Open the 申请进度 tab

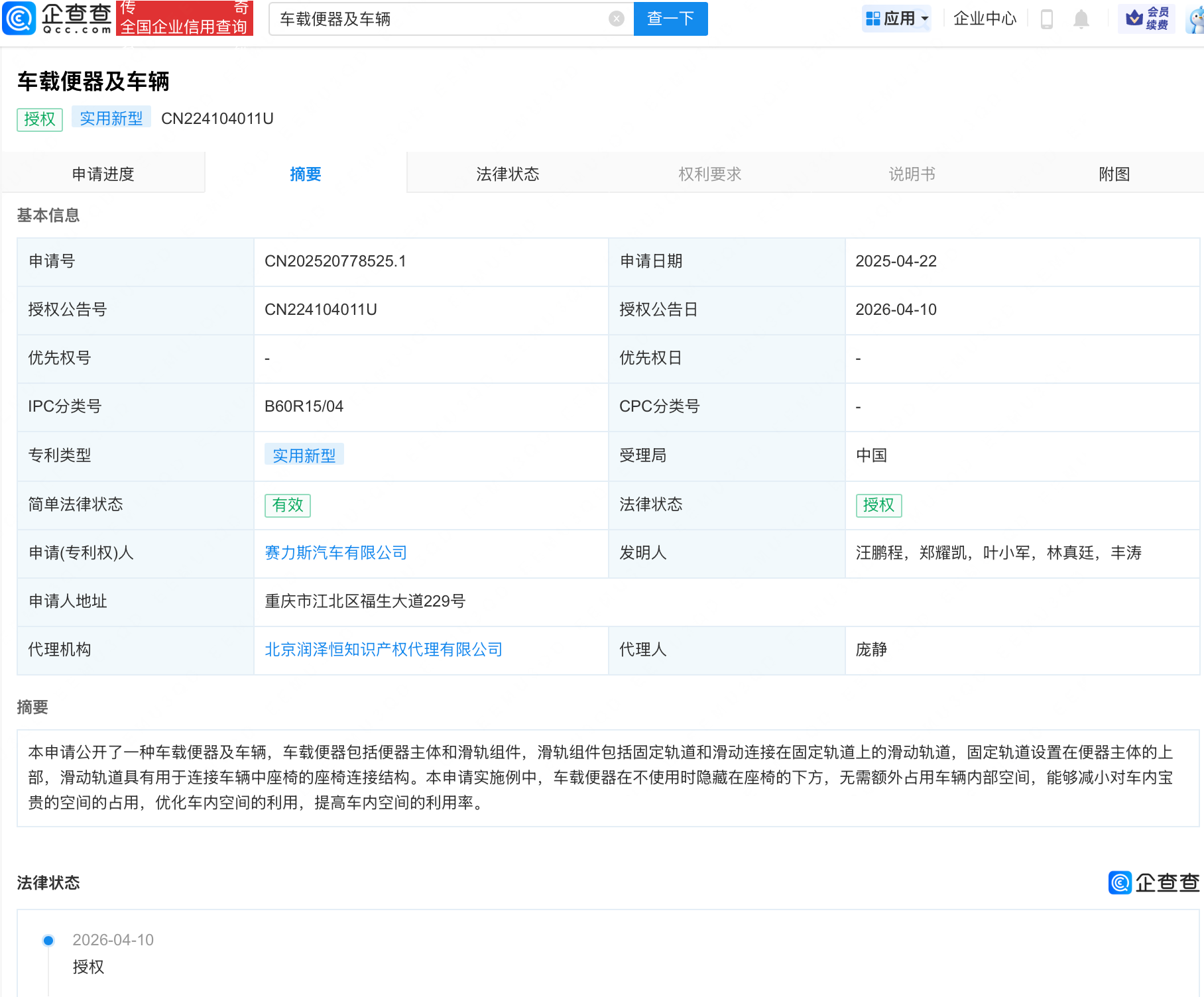[104, 174]
